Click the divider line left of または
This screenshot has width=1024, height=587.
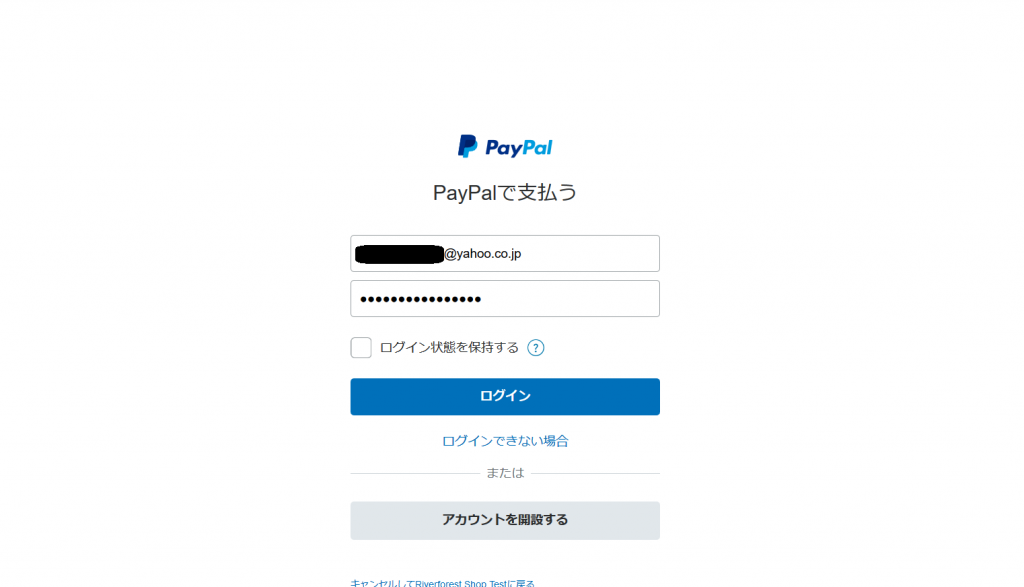[x=415, y=473]
